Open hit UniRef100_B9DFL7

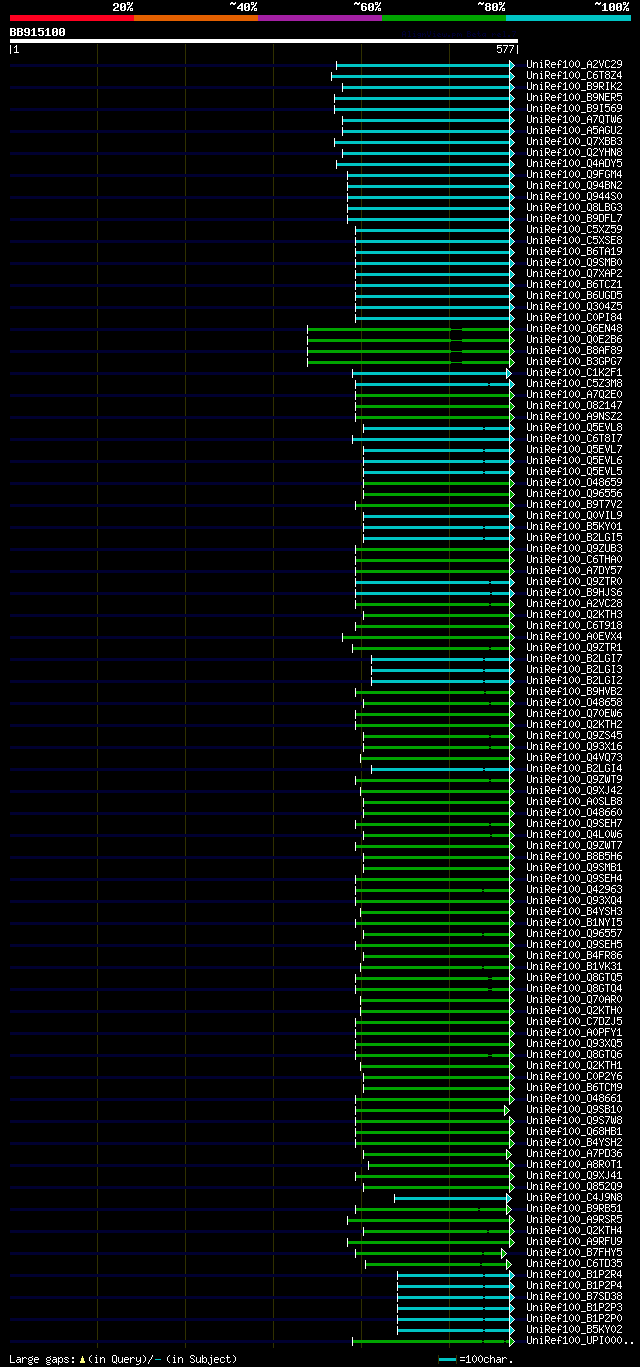click(x=574, y=218)
